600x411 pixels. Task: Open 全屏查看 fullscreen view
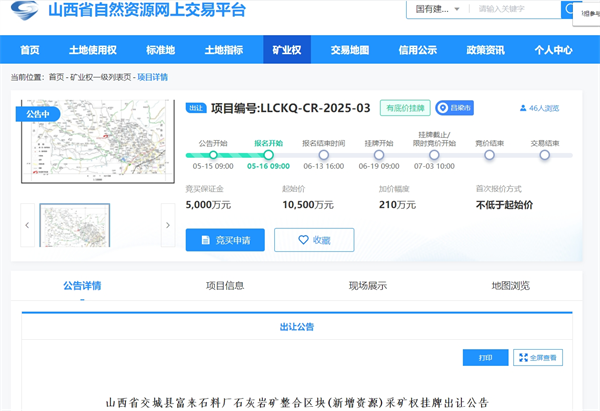(x=539, y=357)
